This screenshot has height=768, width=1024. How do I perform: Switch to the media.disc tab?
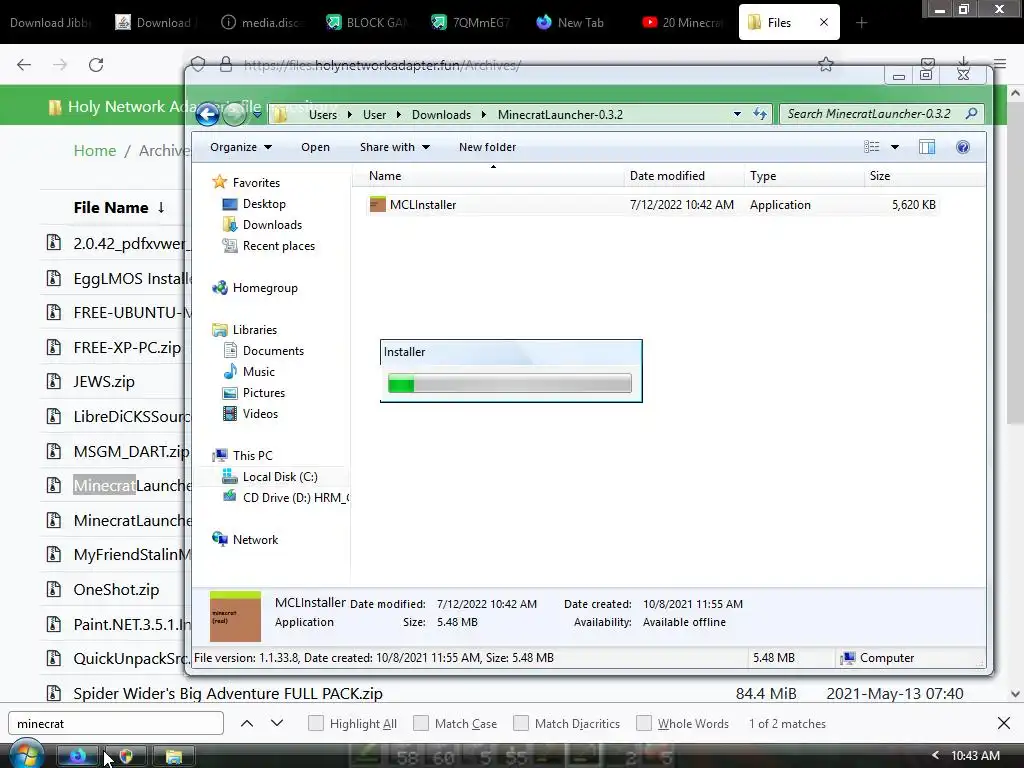pyautogui.click(x=262, y=23)
